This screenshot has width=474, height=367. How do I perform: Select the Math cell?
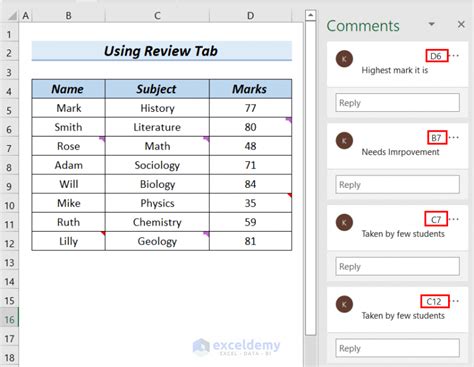(x=157, y=146)
